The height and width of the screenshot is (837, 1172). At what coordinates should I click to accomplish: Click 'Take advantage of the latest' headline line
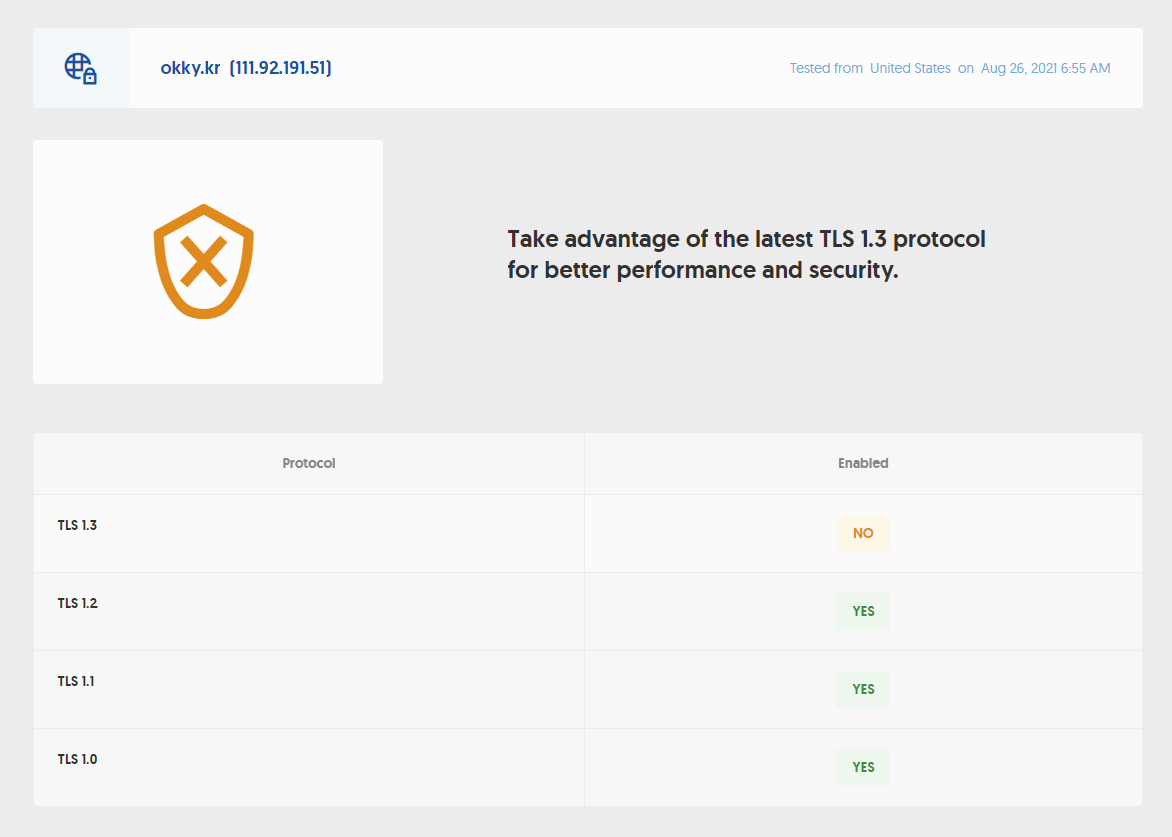click(746, 239)
